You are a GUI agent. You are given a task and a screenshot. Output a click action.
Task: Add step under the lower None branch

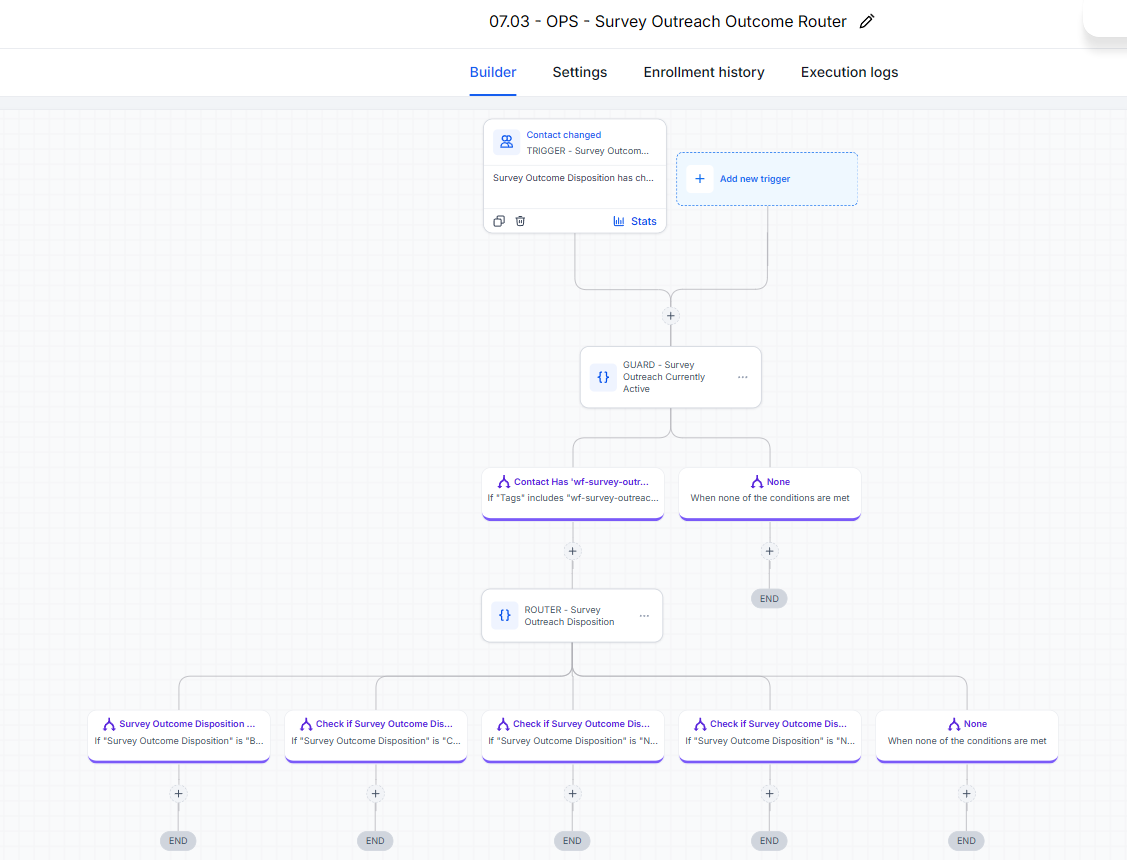pos(966,793)
